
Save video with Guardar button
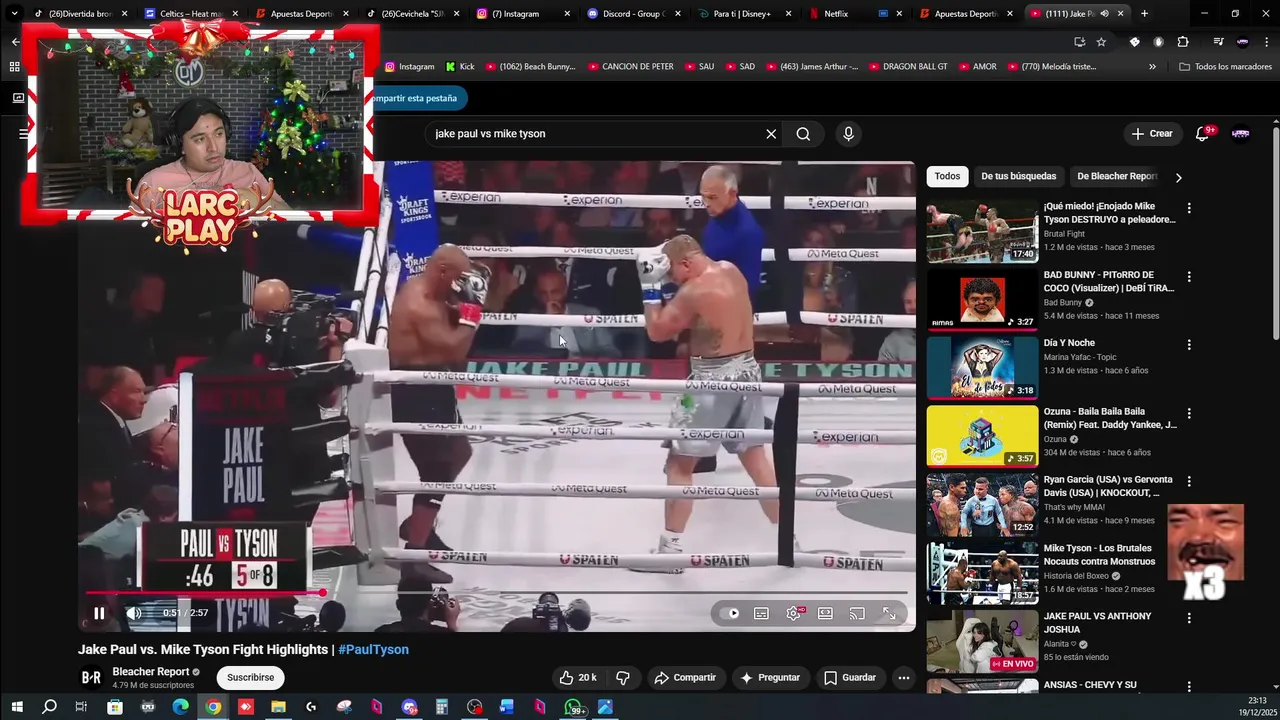pyautogui.click(x=850, y=677)
